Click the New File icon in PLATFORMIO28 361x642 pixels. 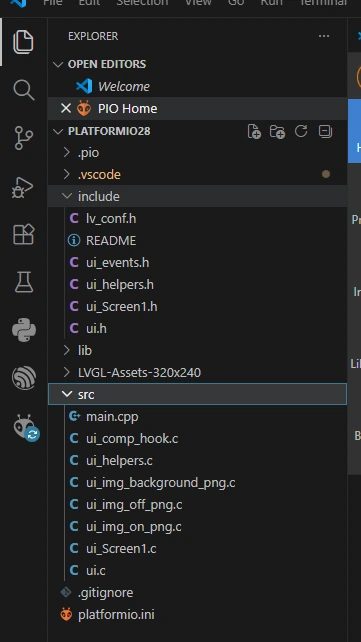point(254,131)
